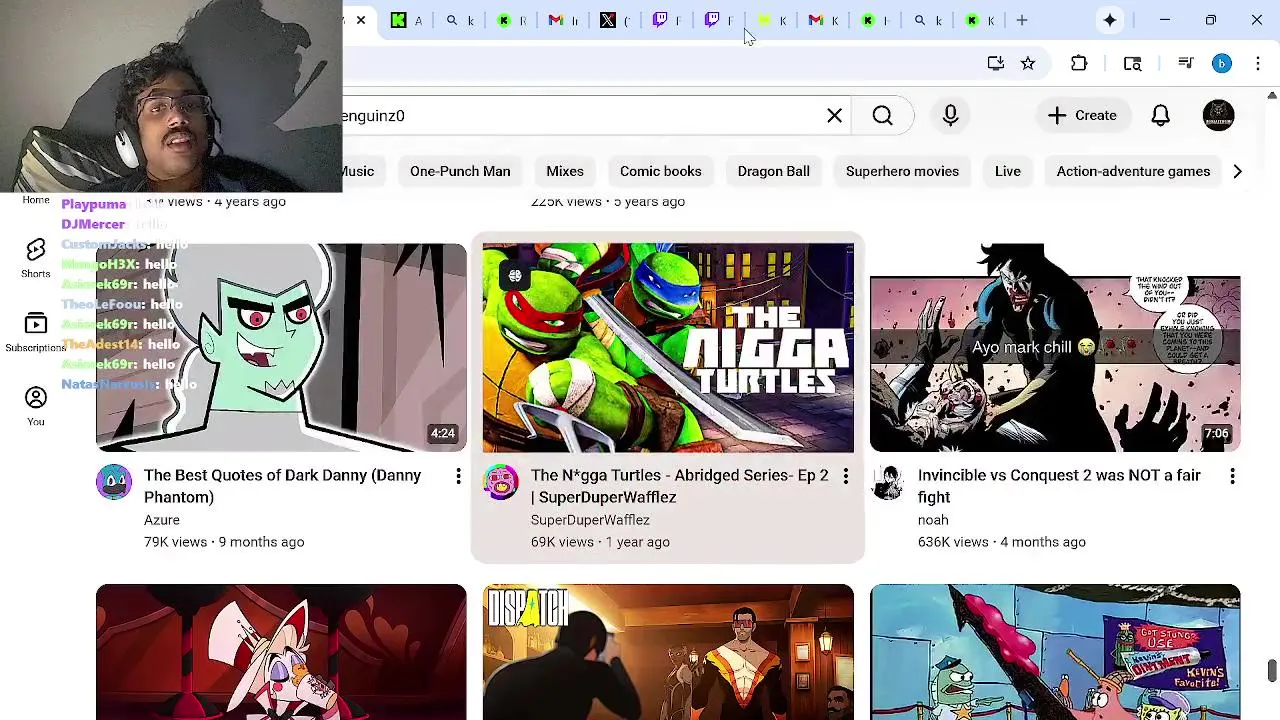Open the Gemini sparkle icon in title bar
The width and height of the screenshot is (1280, 720).
[x=1110, y=20]
